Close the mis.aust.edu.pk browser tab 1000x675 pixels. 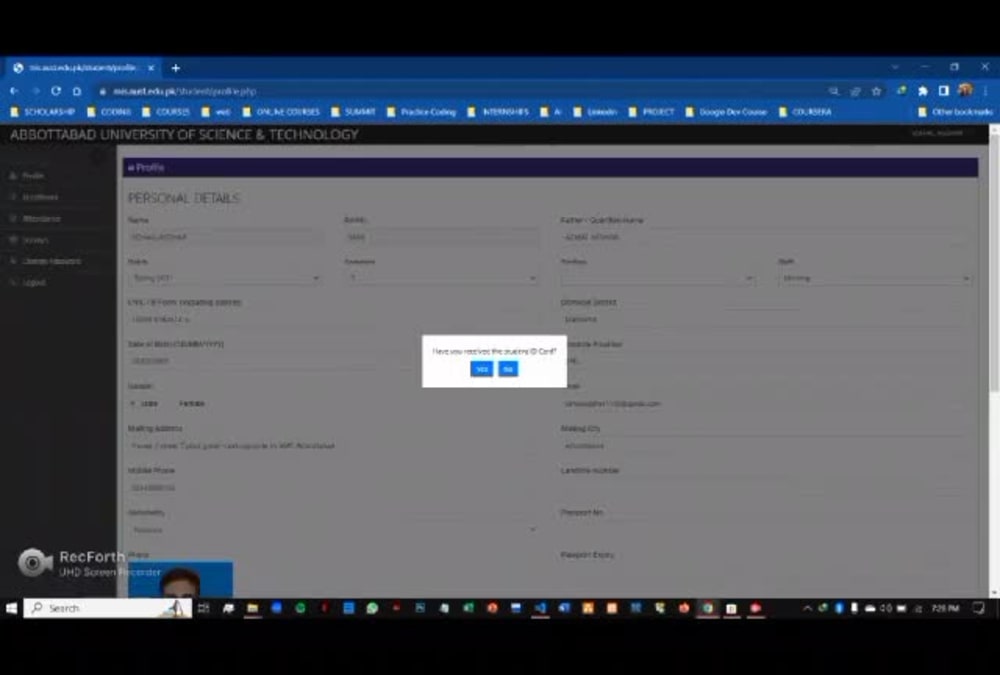click(x=151, y=68)
